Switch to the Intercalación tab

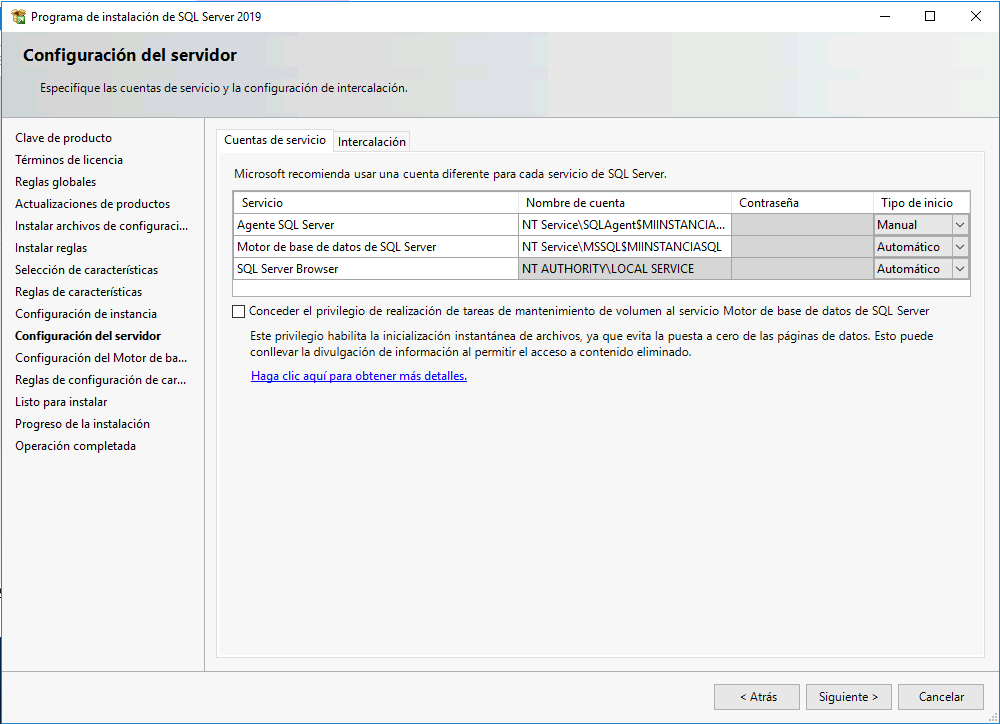pos(372,142)
